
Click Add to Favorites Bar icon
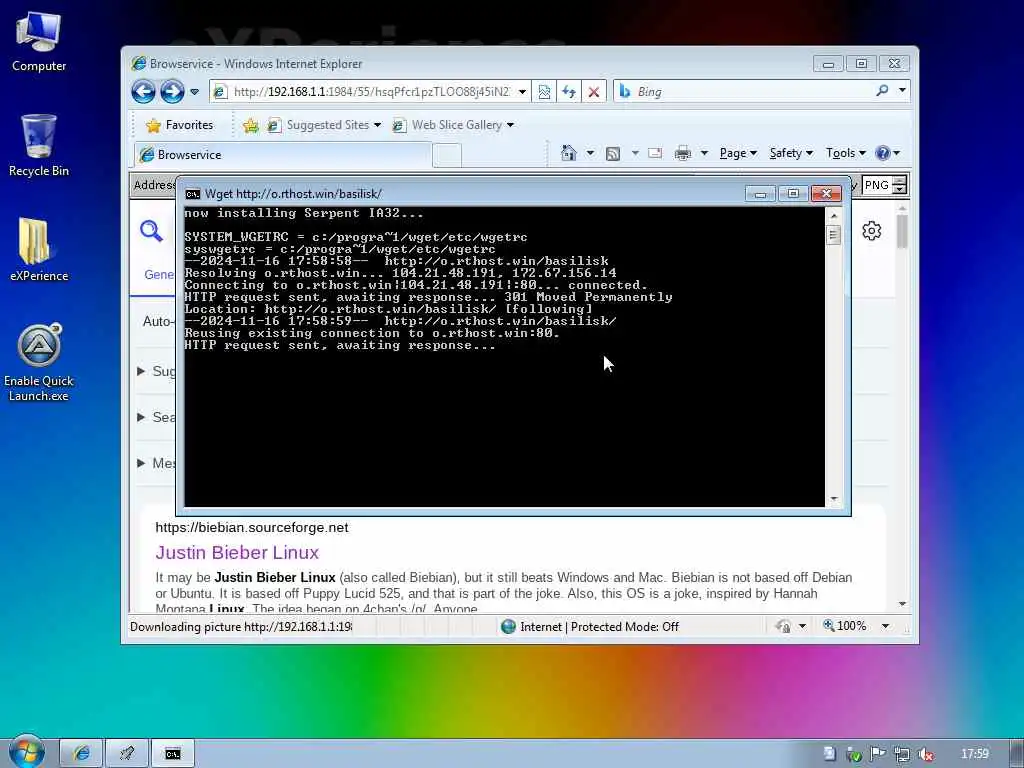(x=251, y=125)
